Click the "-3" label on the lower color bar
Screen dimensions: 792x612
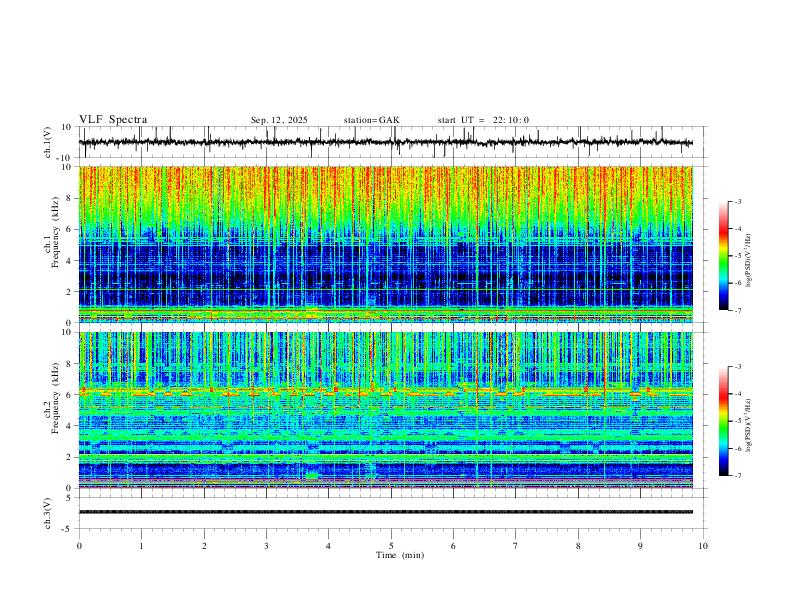click(738, 367)
